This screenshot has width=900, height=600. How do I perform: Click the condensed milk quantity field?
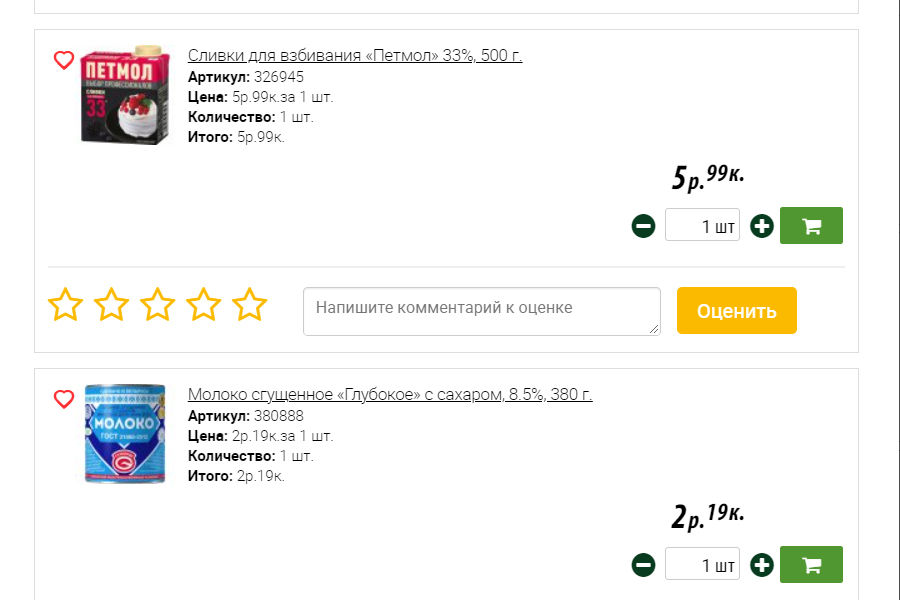click(x=701, y=564)
